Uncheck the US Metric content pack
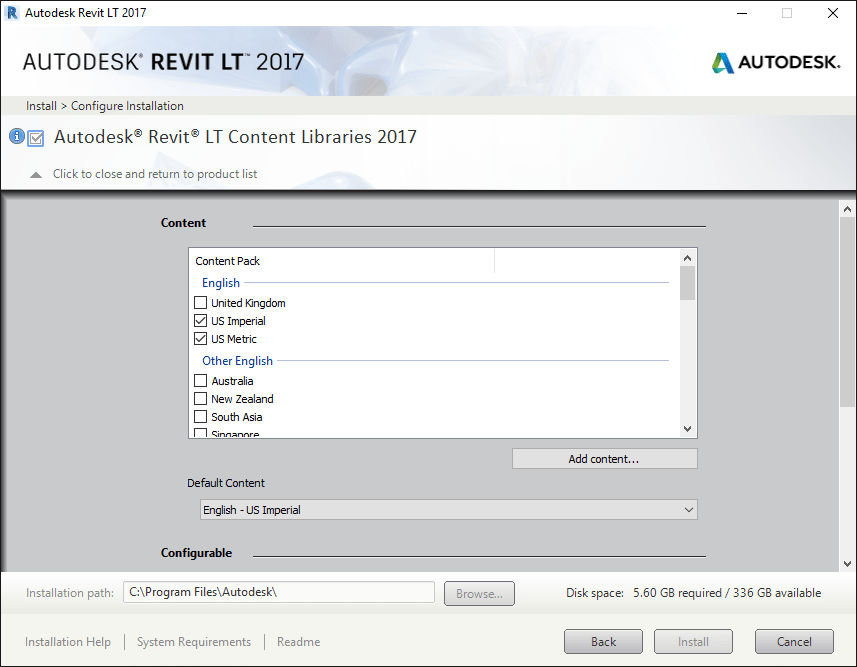 tap(201, 338)
